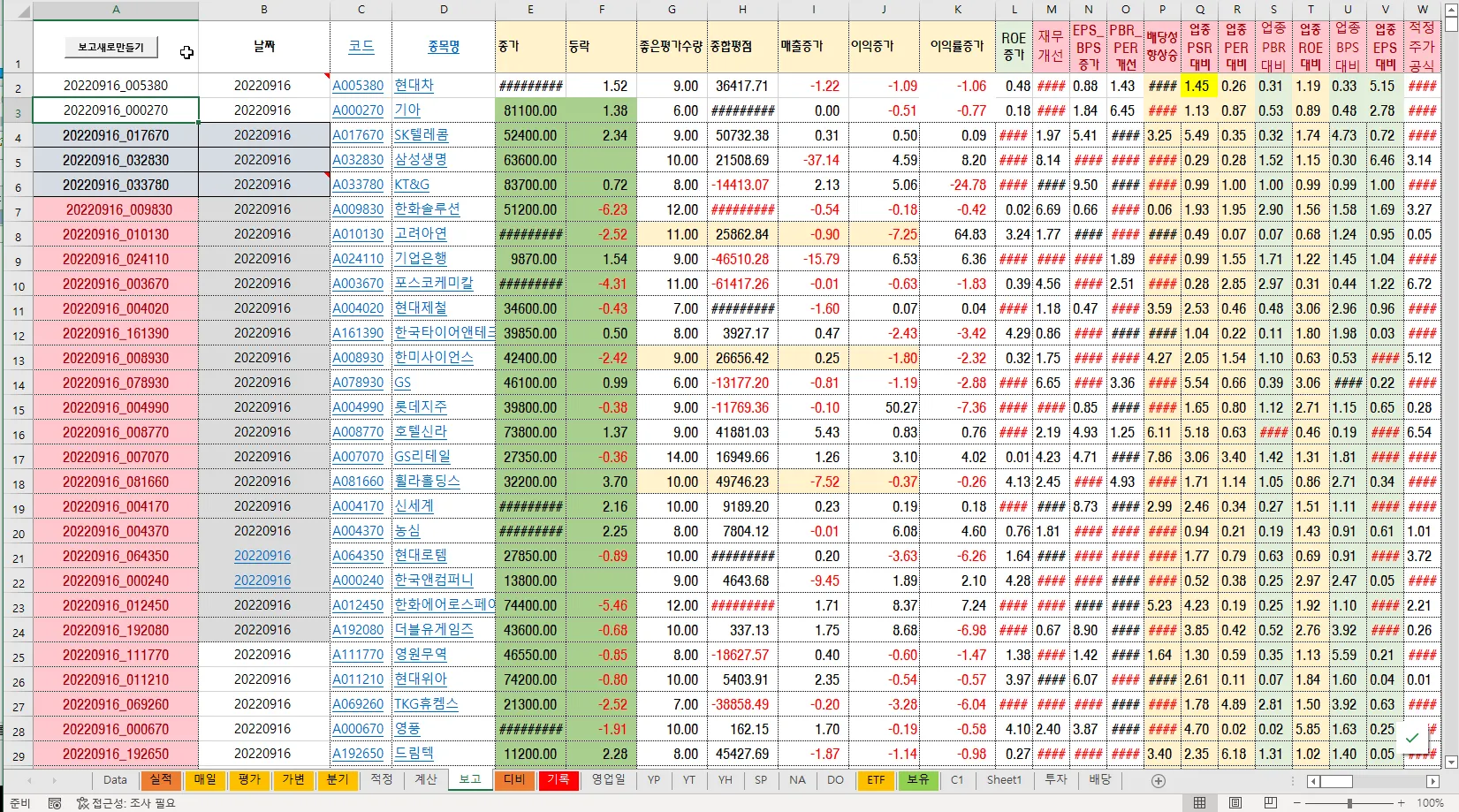Open stock code link A005380
Viewport: 1459px width, 812px height.
click(x=358, y=86)
